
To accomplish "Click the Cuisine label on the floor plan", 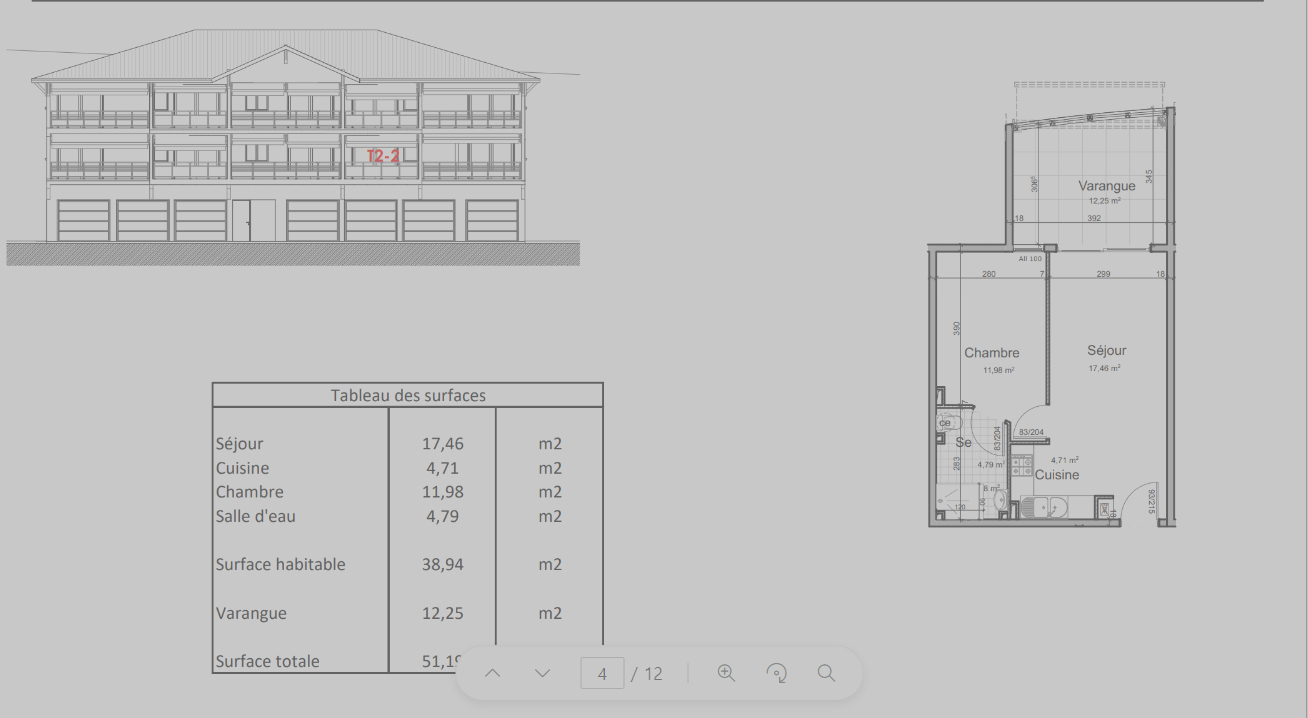I will pos(1057,475).
